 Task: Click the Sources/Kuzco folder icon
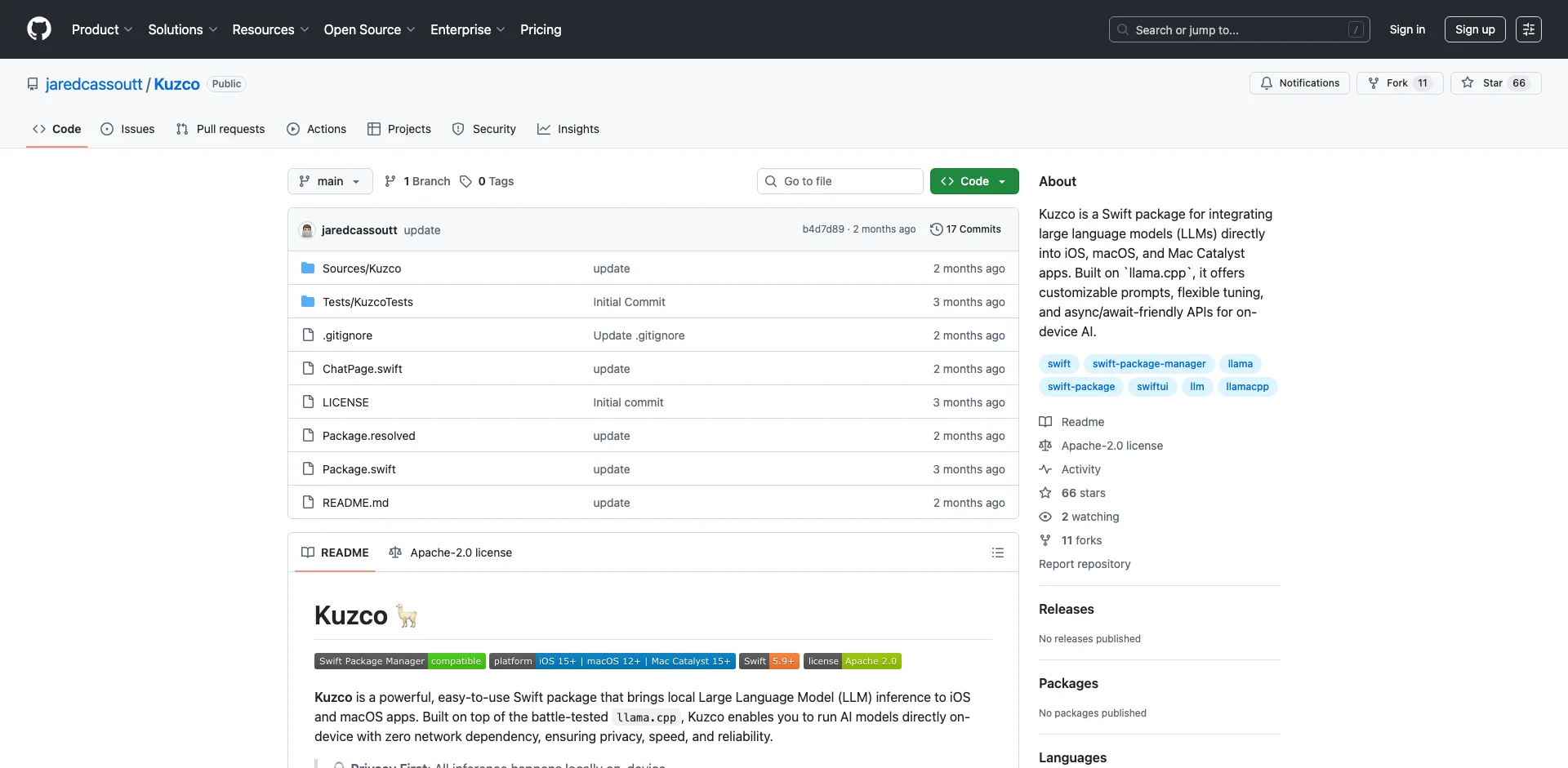308,269
